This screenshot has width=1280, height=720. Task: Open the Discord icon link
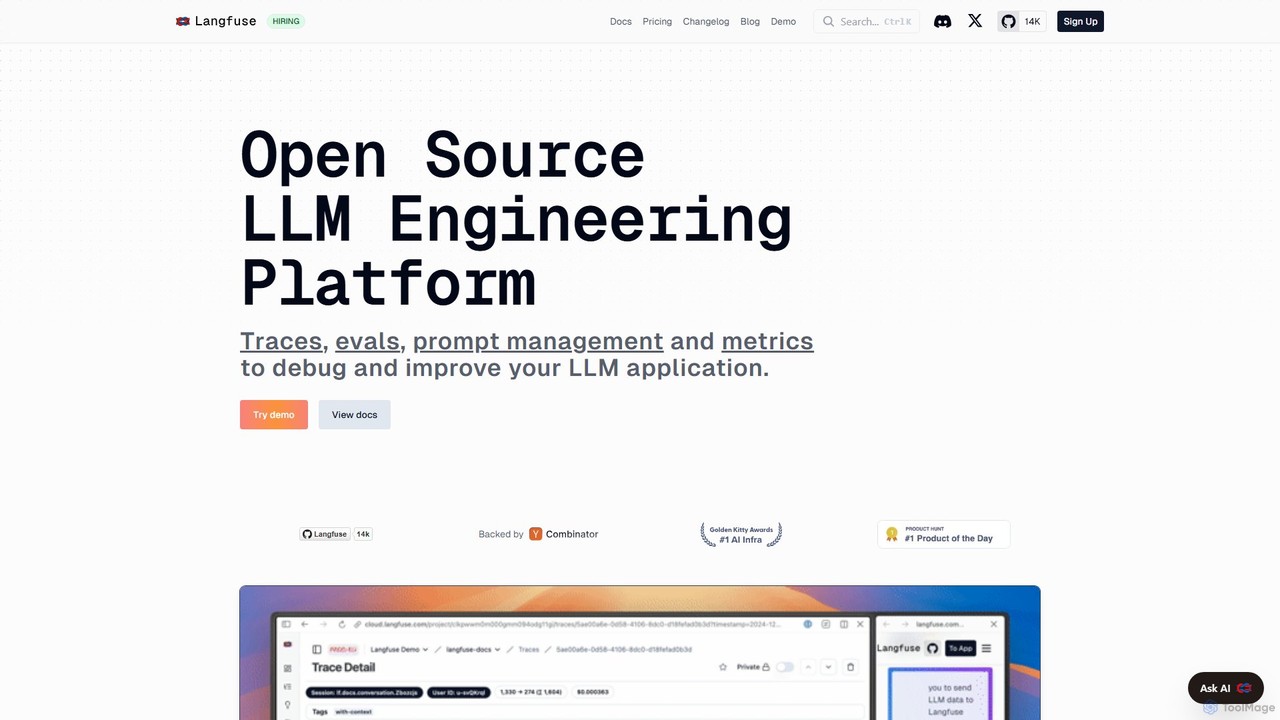[x=942, y=21]
